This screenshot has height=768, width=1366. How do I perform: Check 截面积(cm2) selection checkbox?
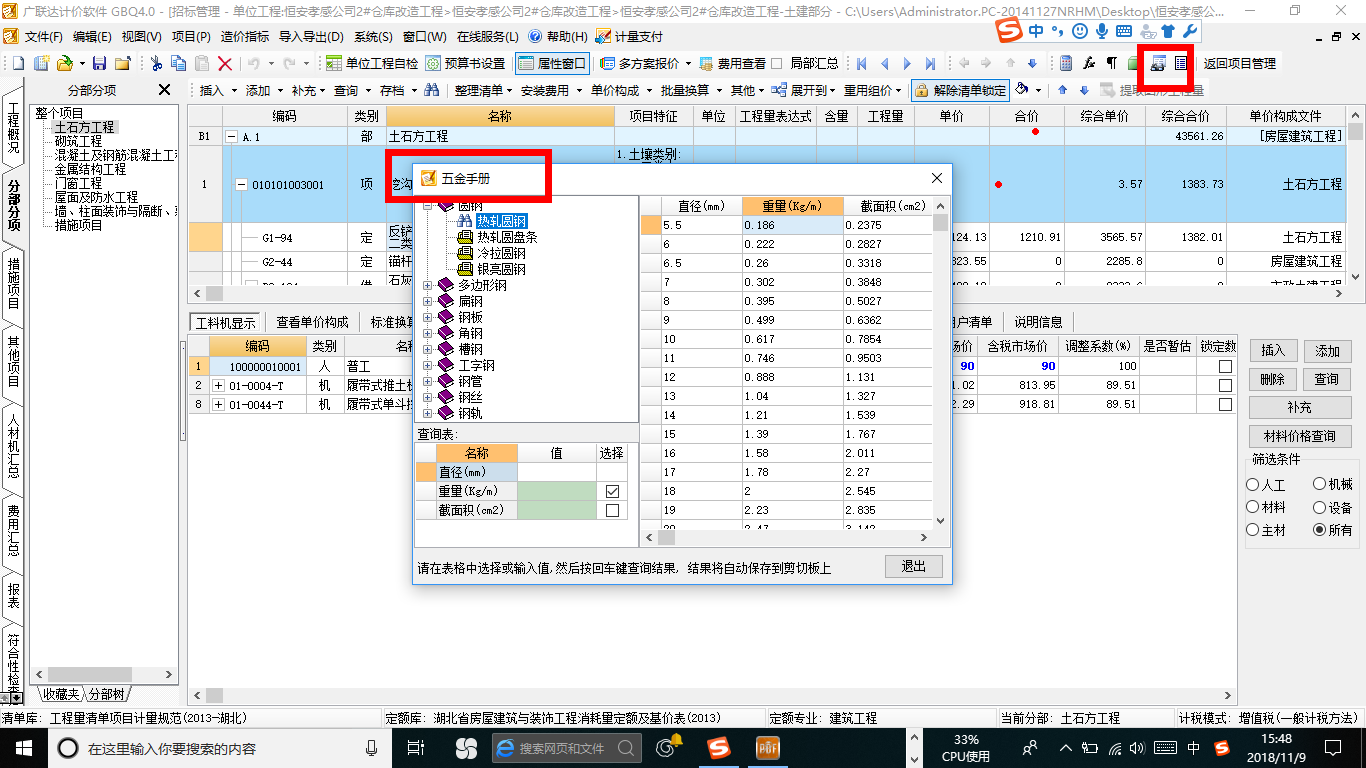pos(612,510)
